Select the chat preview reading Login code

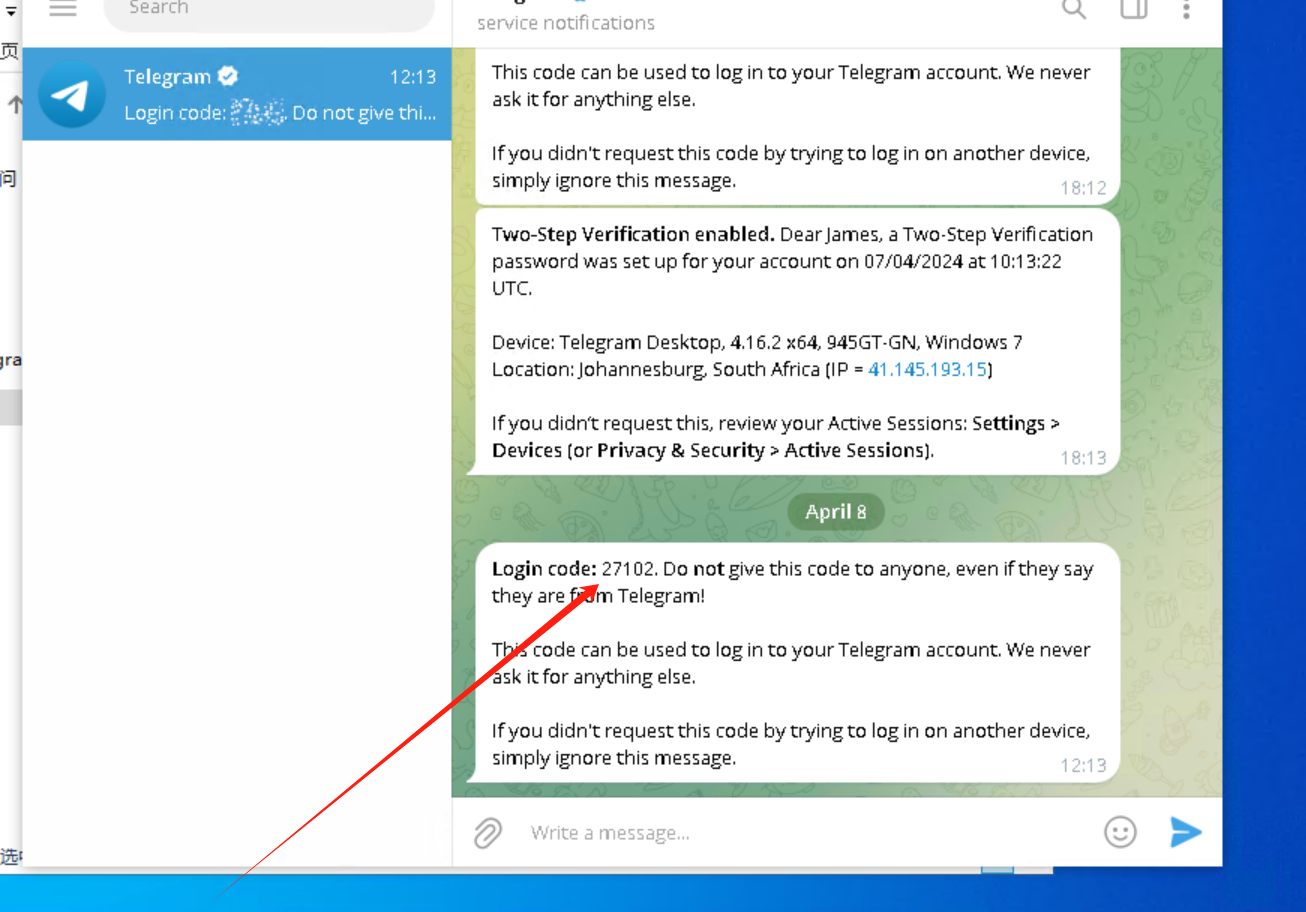coord(280,113)
